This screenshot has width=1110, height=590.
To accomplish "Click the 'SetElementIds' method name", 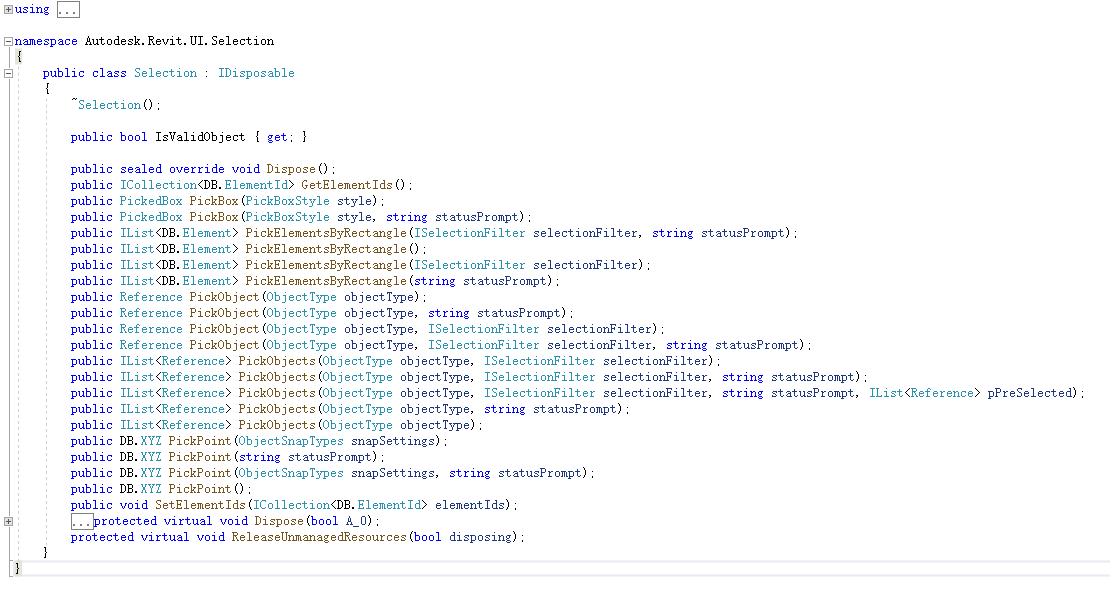I will pyautogui.click(x=200, y=505).
